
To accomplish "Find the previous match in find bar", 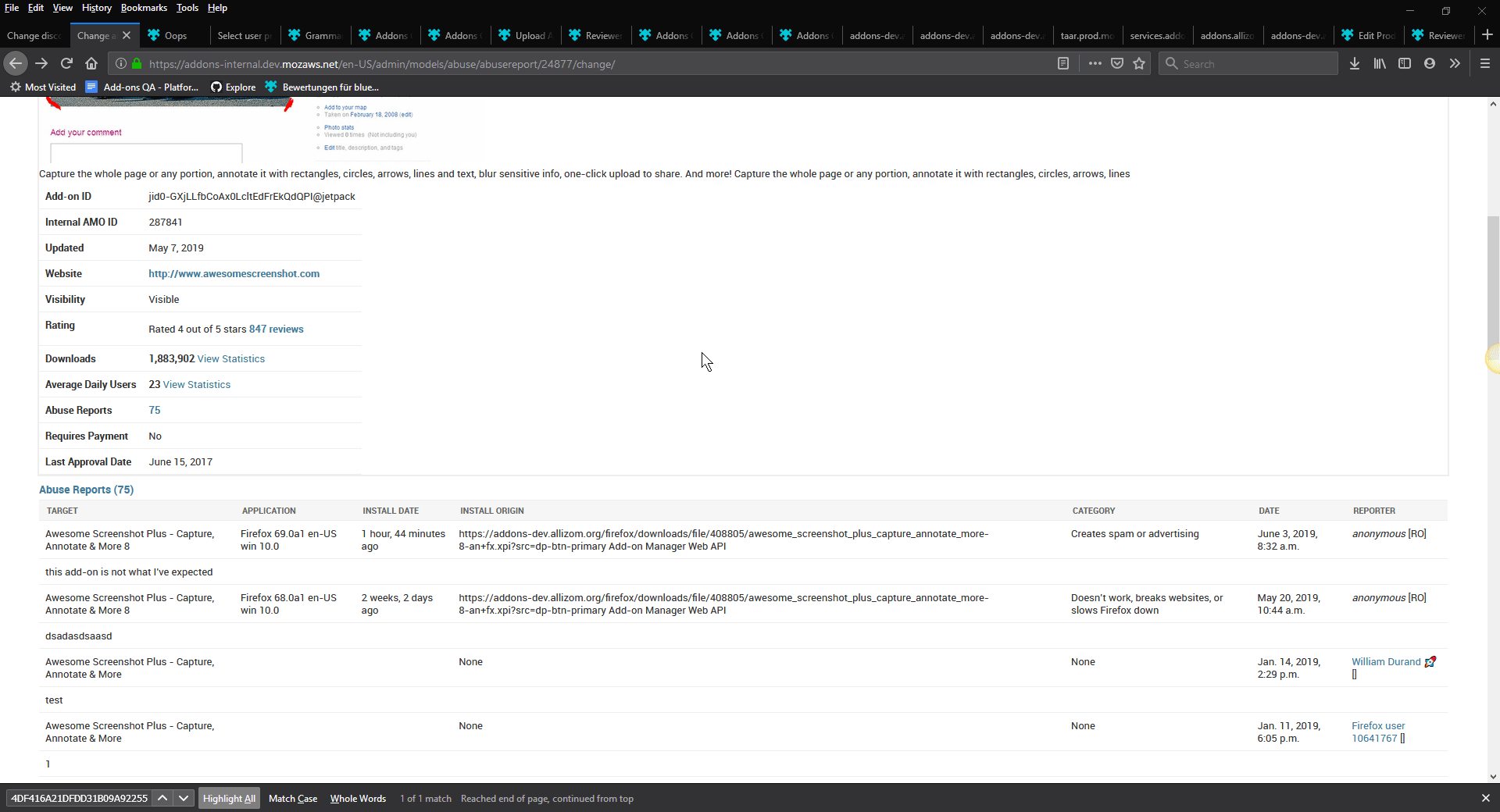I will [162, 798].
